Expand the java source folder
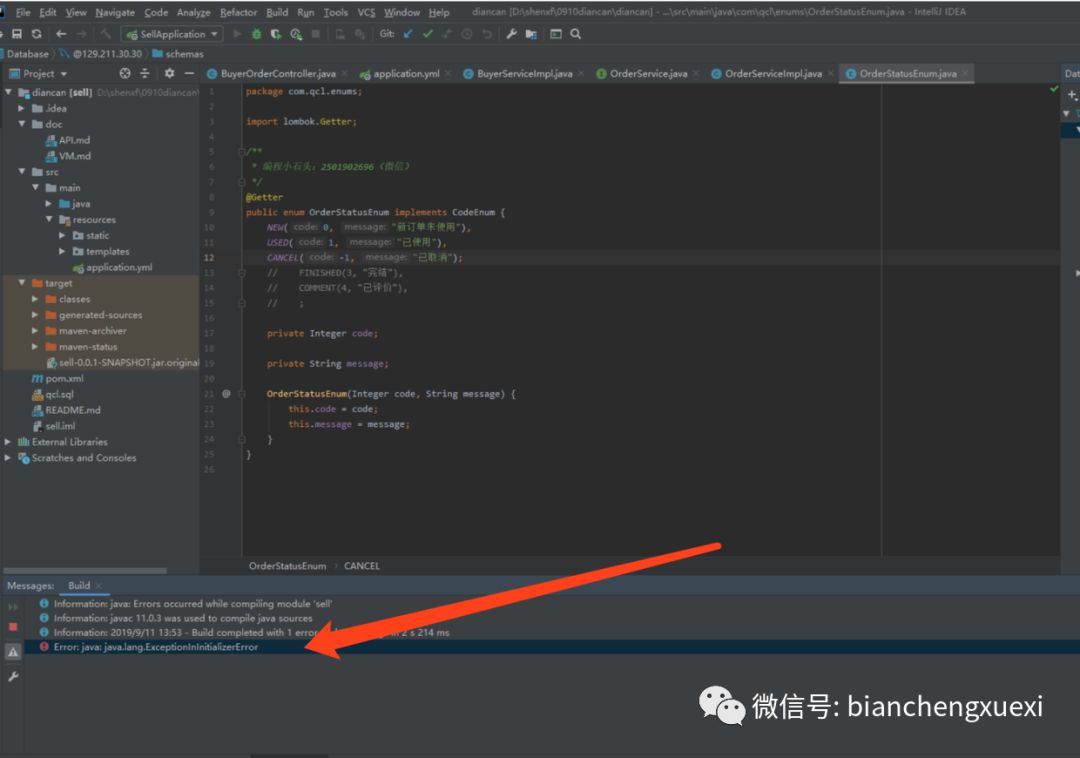Viewport: 1080px width, 758px height. (49, 204)
